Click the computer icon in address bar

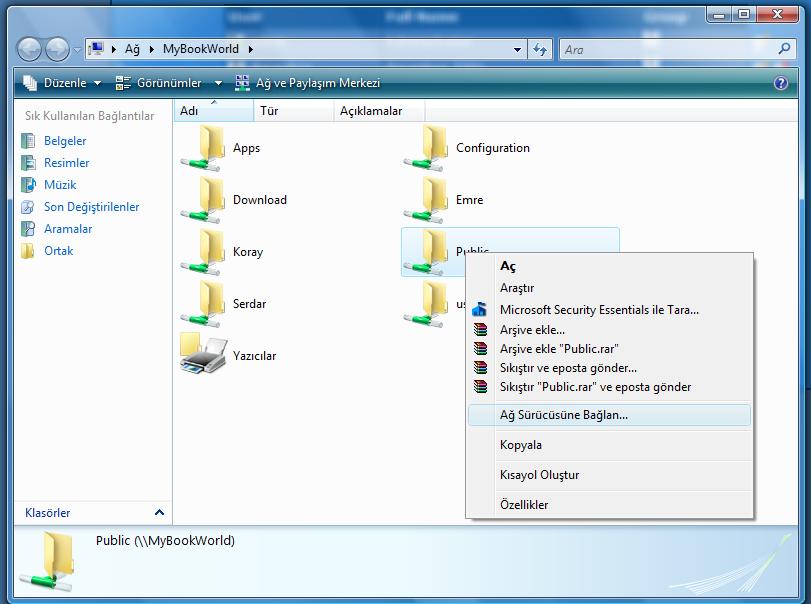tap(96, 49)
